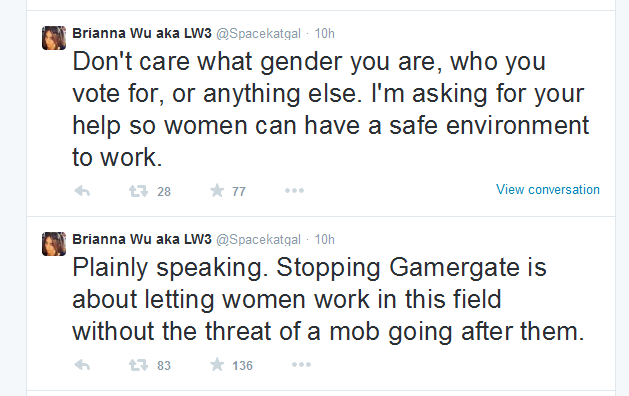
Task: Click first tweet's profile avatar
Action: pyautogui.click(x=54, y=38)
